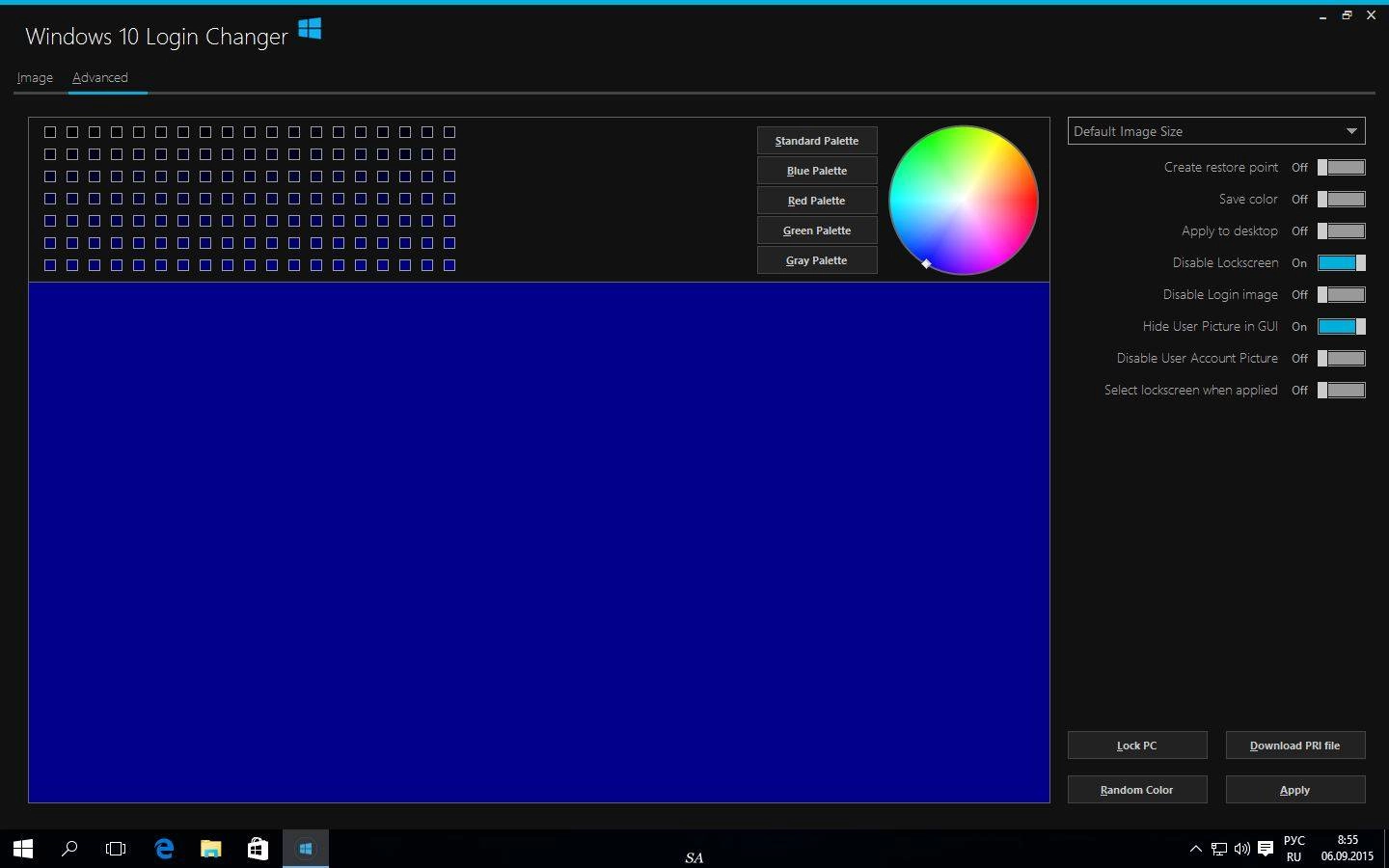Open volume control tray icon
Viewport: 1389px width, 868px height.
pos(1242,849)
